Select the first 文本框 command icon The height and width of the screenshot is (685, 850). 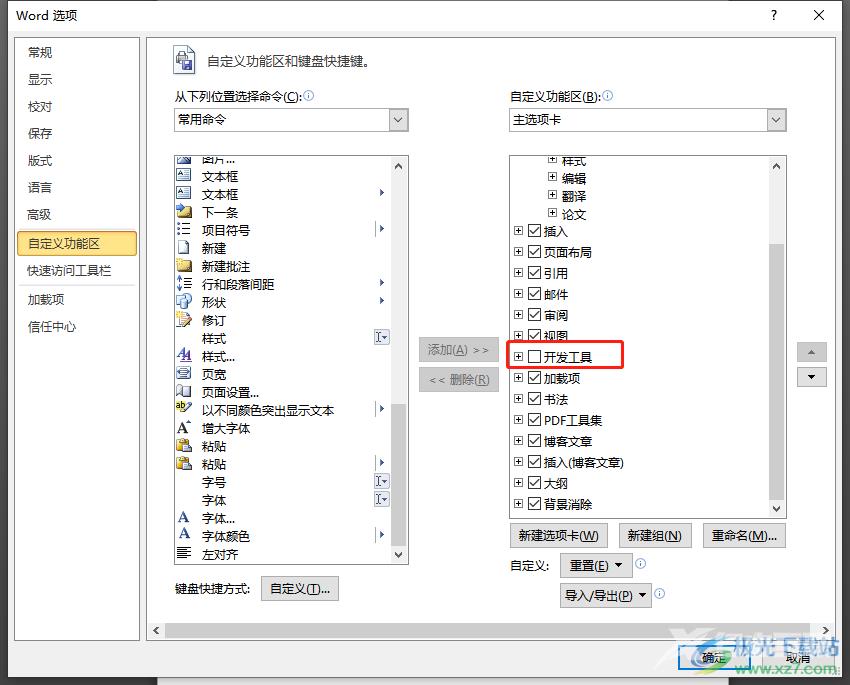coord(184,175)
